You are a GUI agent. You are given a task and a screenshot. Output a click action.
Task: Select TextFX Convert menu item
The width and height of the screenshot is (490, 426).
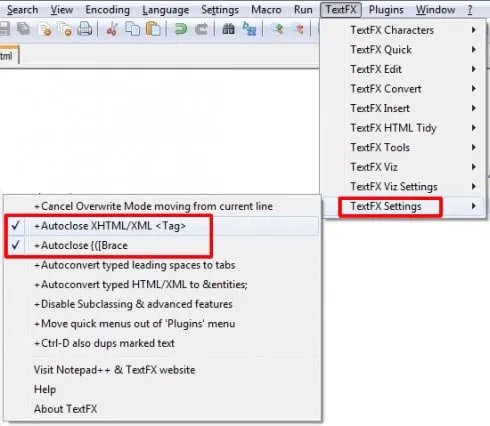pos(403,89)
